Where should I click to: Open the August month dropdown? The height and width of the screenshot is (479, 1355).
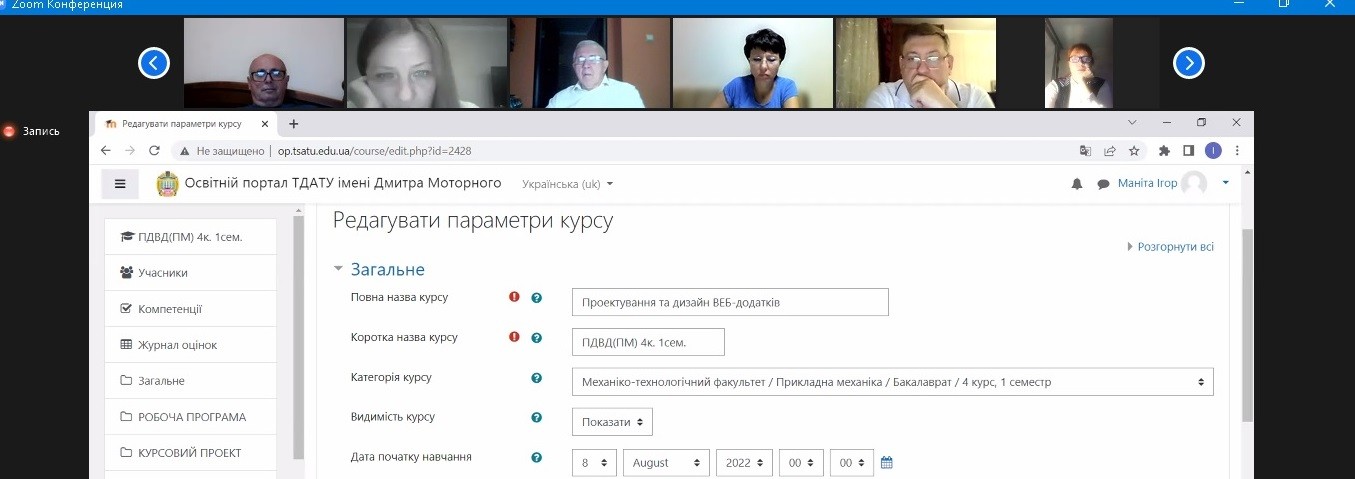pyautogui.click(x=666, y=463)
